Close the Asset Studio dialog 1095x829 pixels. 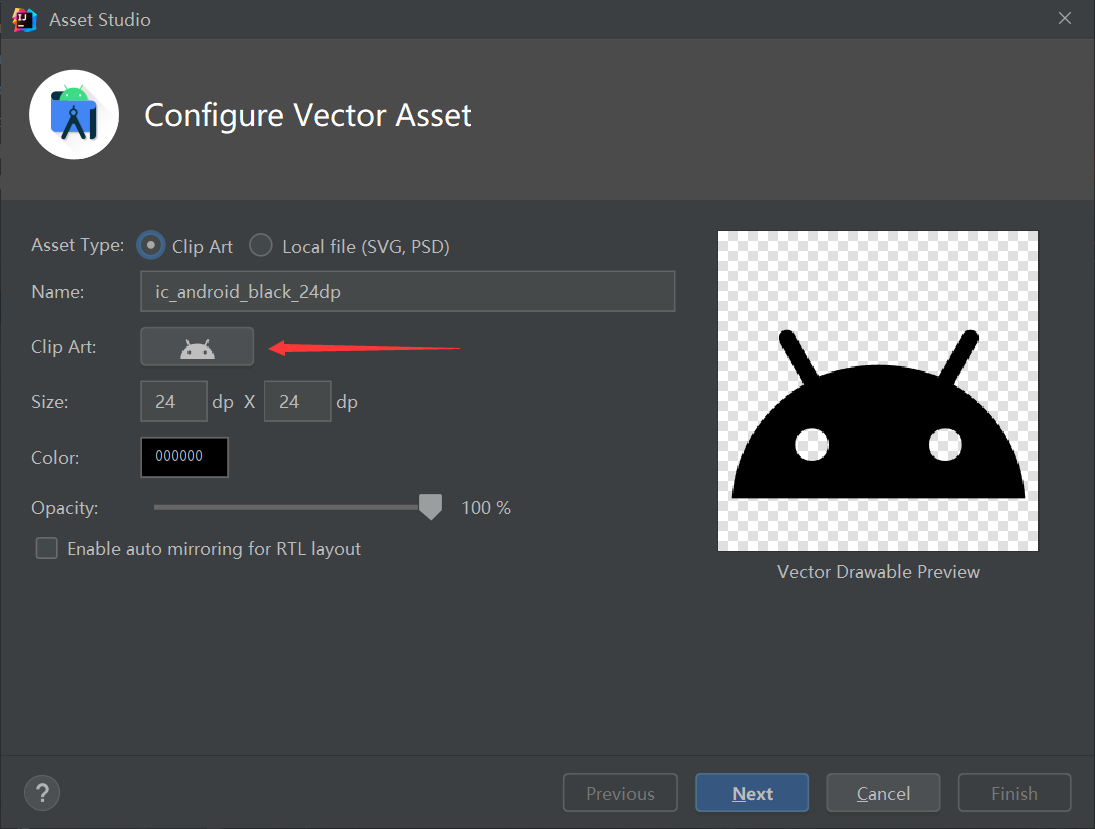point(1065,19)
